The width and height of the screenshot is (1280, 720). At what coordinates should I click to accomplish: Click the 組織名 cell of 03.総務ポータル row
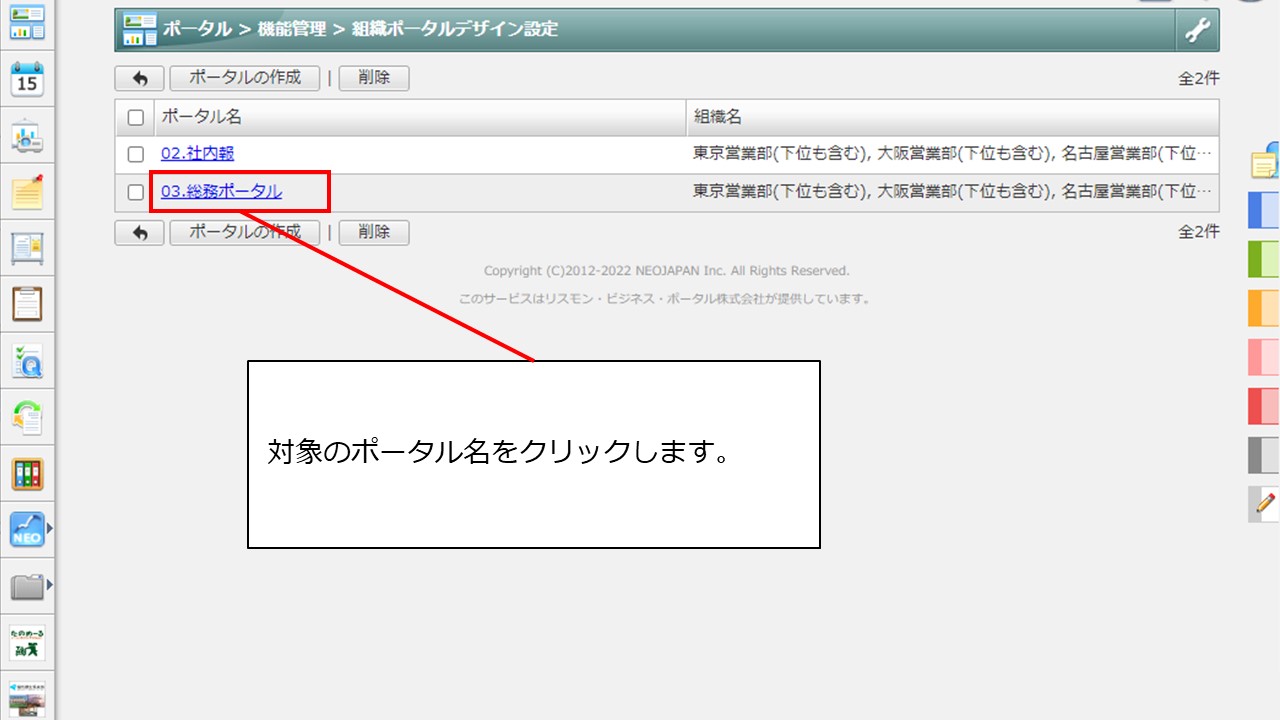(953, 192)
